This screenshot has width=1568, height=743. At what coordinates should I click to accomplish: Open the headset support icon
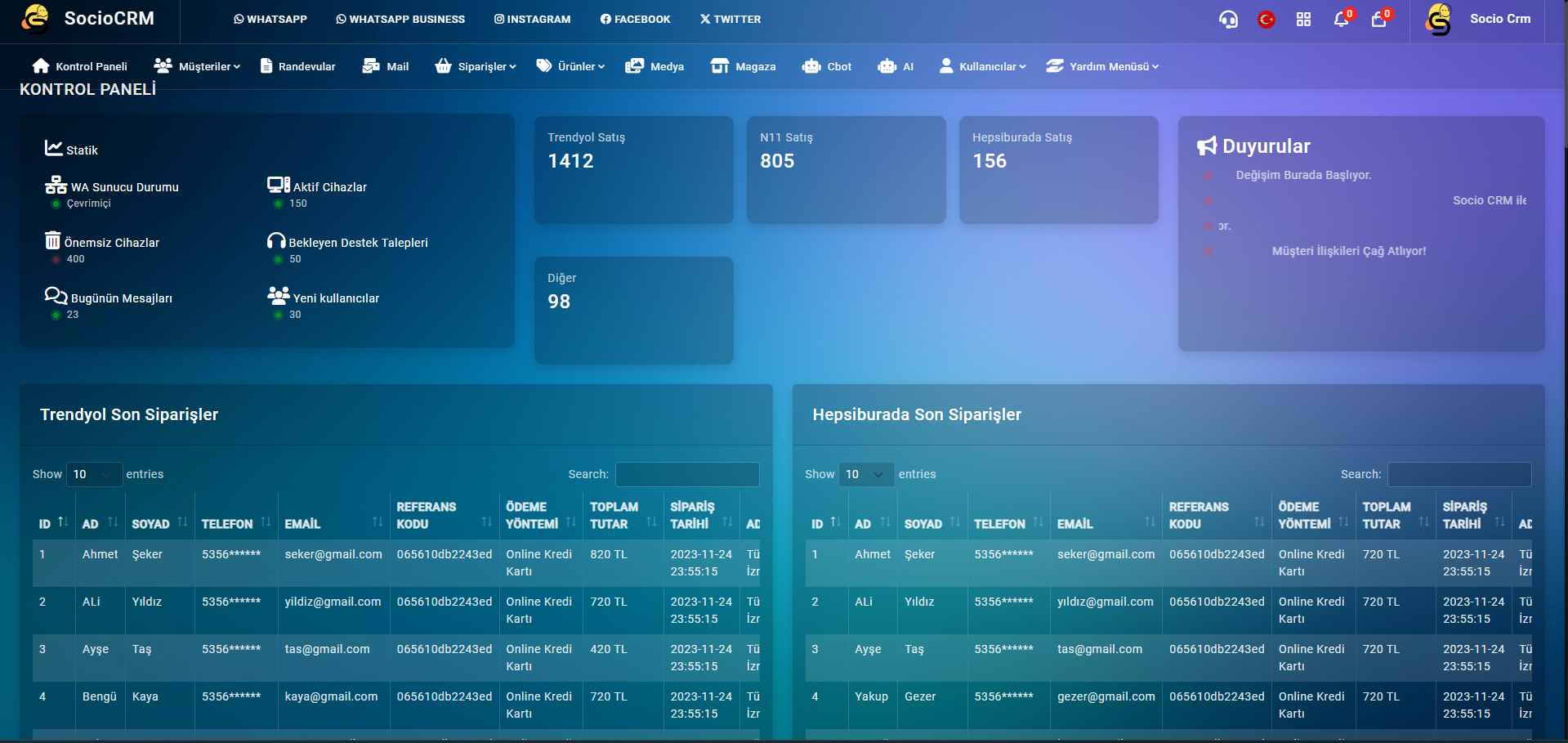pyautogui.click(x=1228, y=20)
